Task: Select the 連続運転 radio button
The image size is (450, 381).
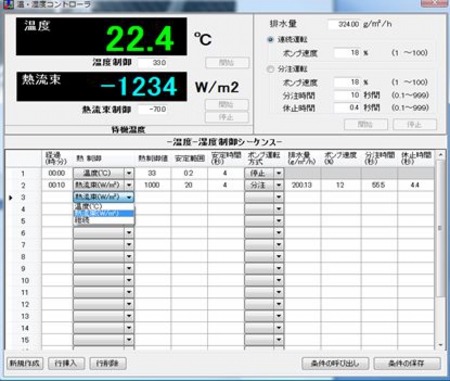Action: (x=270, y=40)
